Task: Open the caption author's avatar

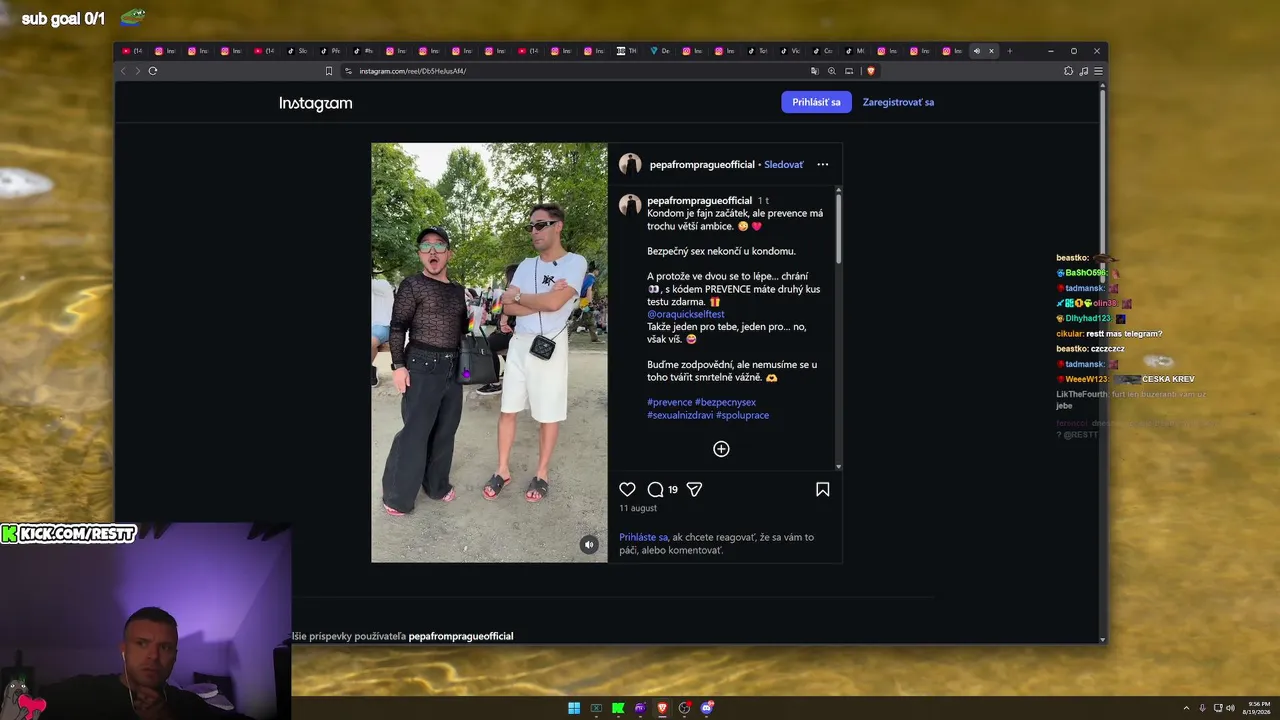Action: (x=630, y=205)
